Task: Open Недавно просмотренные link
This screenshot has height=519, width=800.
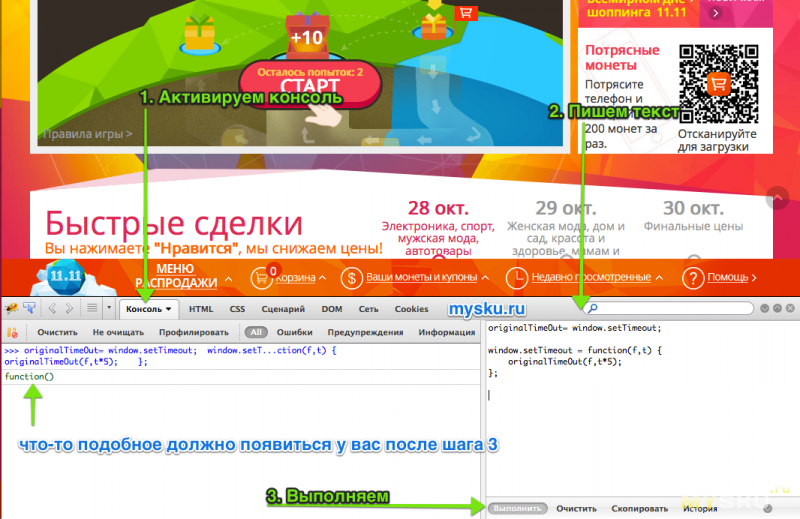Action: pos(591,277)
